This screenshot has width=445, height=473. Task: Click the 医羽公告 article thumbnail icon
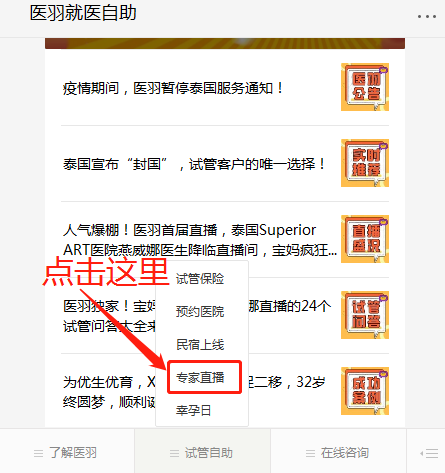(x=365, y=87)
